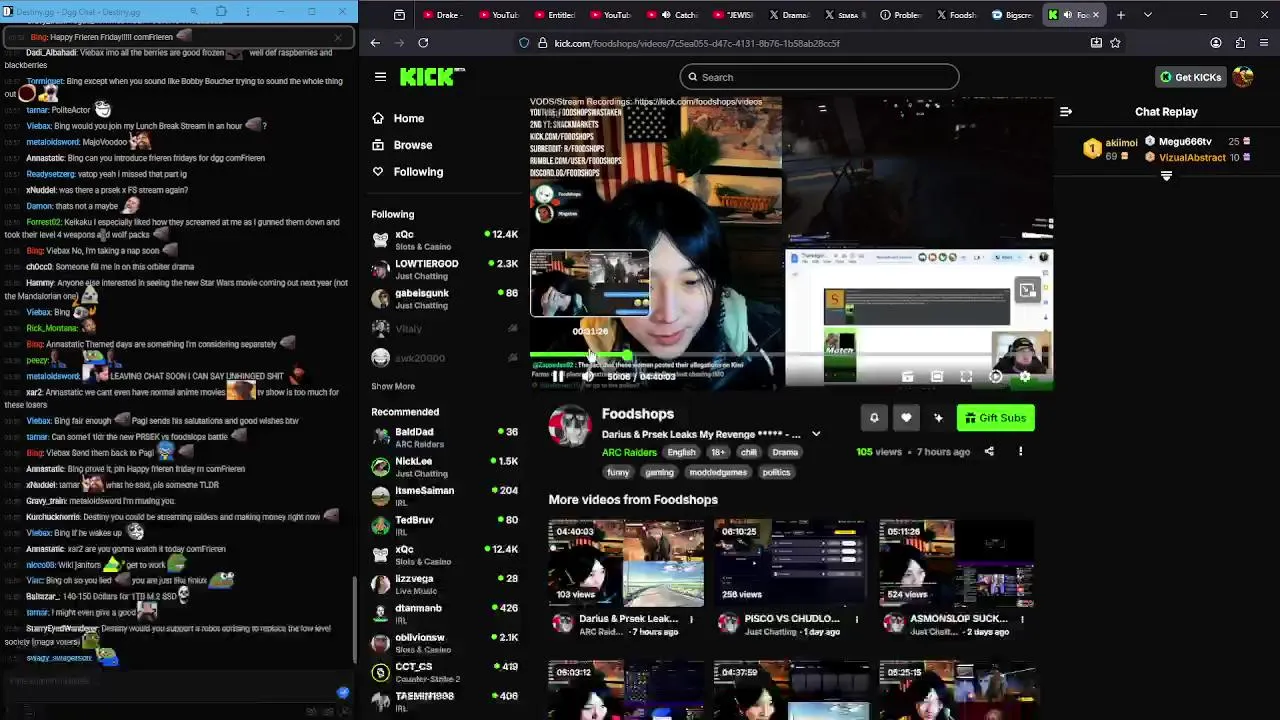Select the Drama tag
Image resolution: width=1280 pixels, height=720 pixels.
pos(785,452)
